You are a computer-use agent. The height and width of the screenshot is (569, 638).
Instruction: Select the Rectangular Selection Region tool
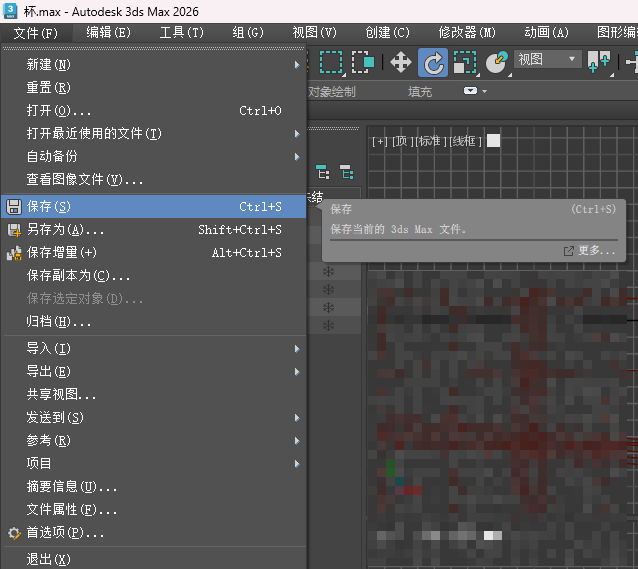(331, 62)
